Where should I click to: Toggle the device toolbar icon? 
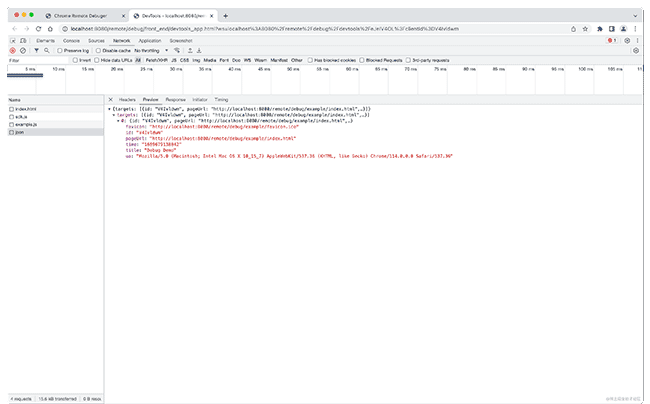(23, 41)
